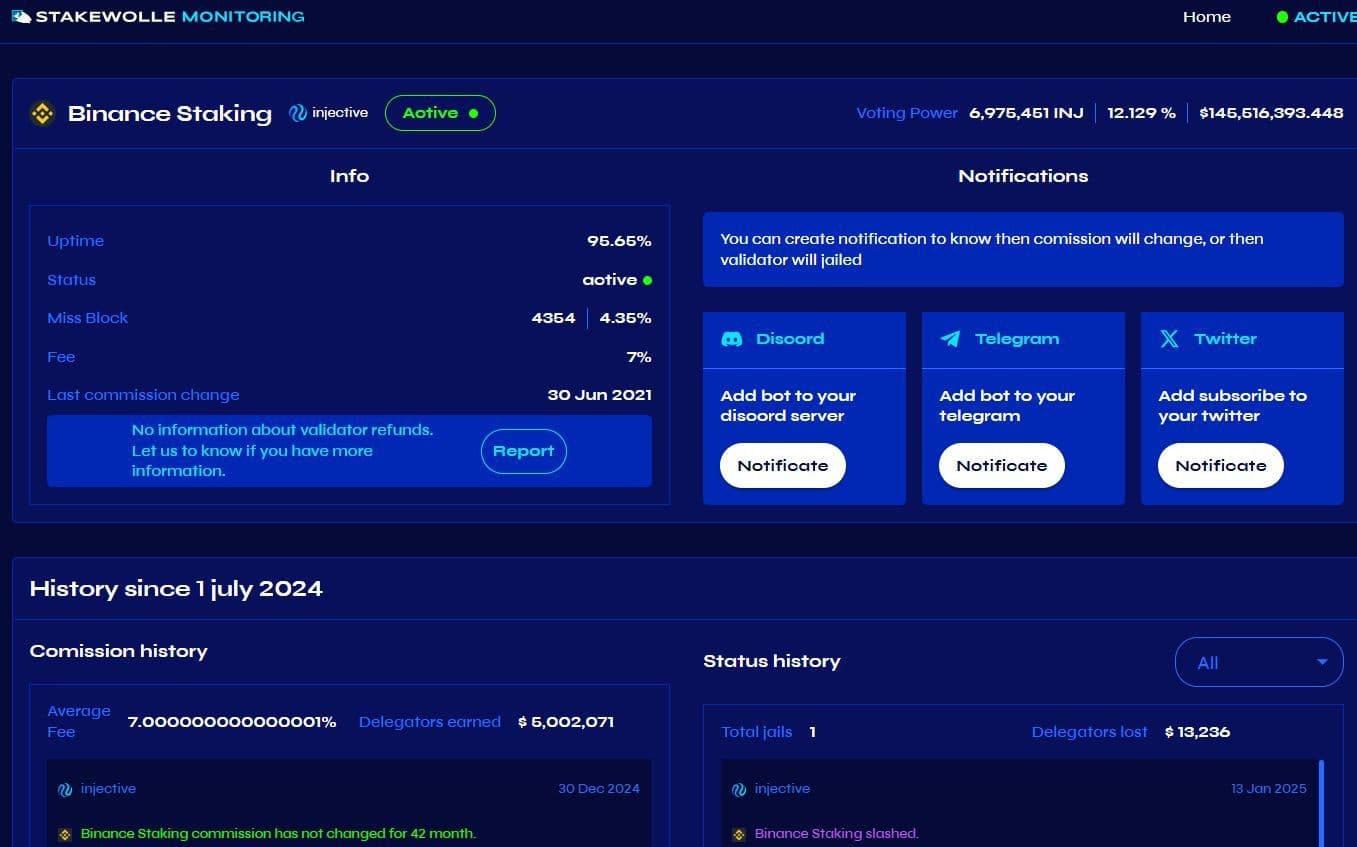Viewport: 1357px width, 847px height.
Task: Click the Discord icon in notifications
Action: [x=732, y=339]
